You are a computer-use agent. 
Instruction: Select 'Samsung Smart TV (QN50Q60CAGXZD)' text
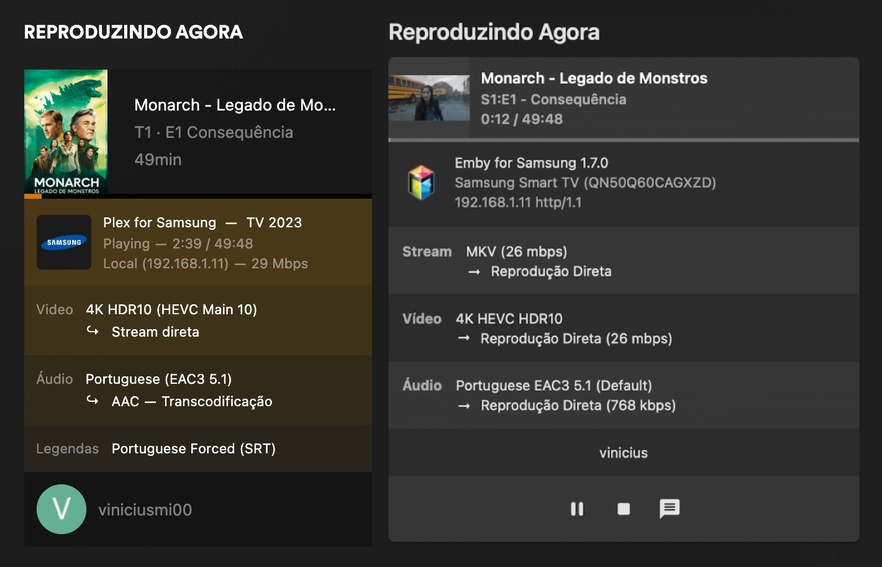(x=585, y=183)
